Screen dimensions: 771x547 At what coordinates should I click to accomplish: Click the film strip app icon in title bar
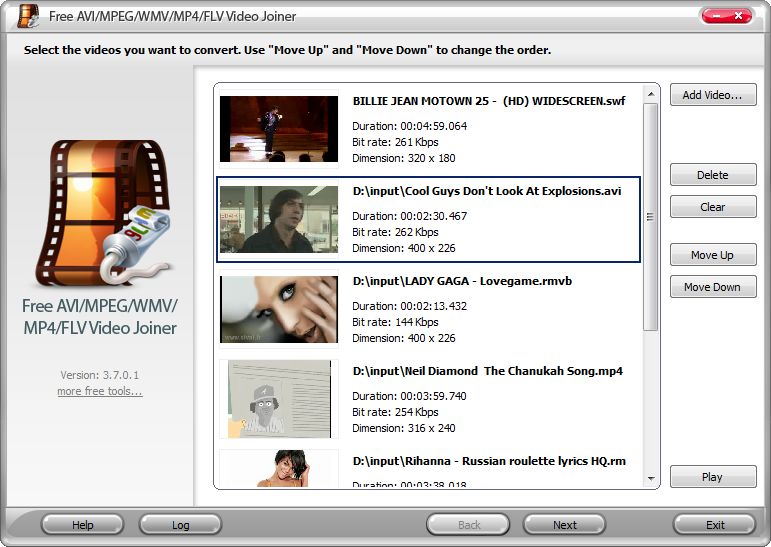coord(28,16)
